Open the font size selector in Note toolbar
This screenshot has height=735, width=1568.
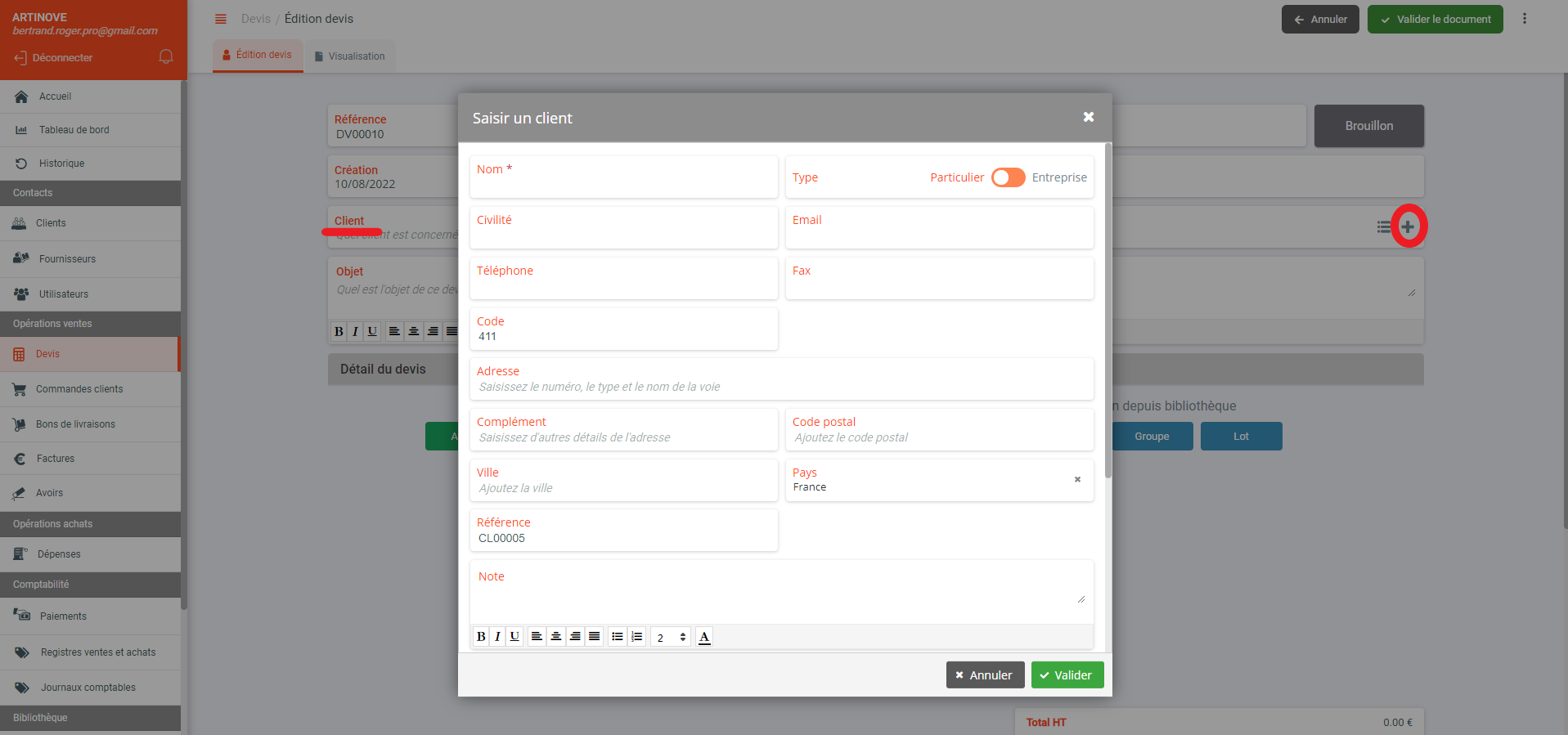[x=671, y=637]
